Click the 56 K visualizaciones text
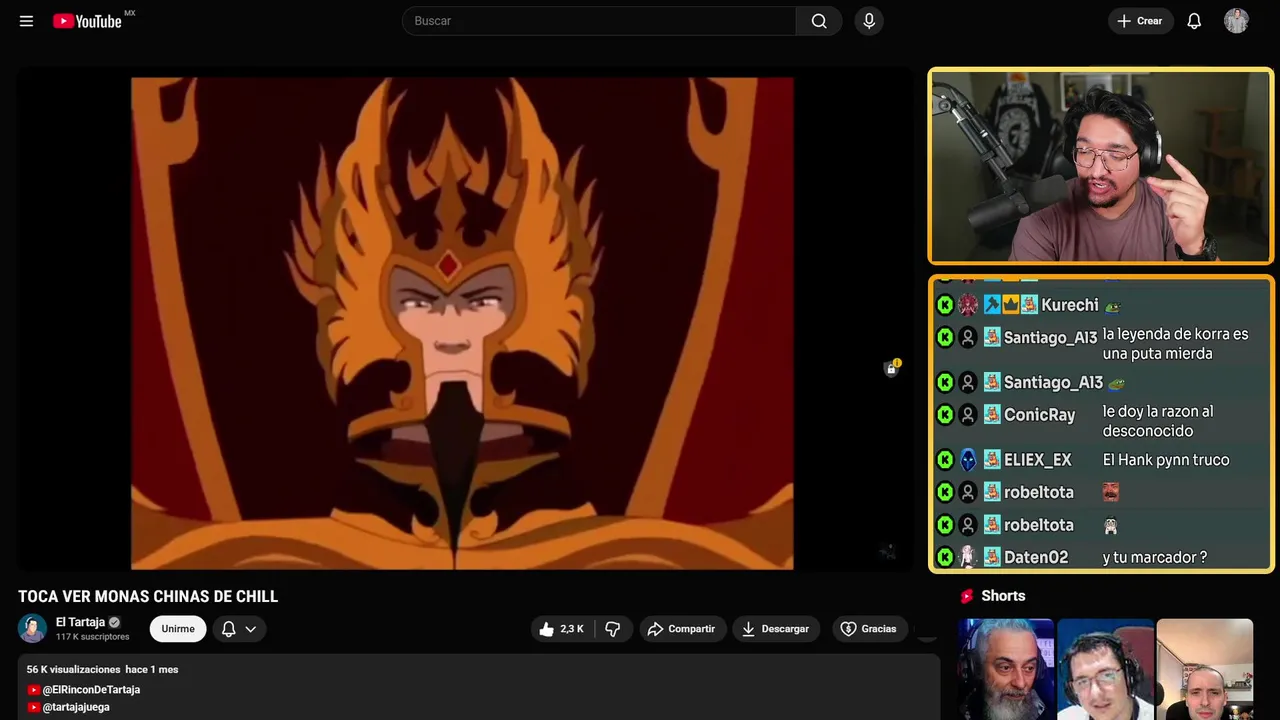Viewport: 1280px width, 720px height. click(73, 669)
